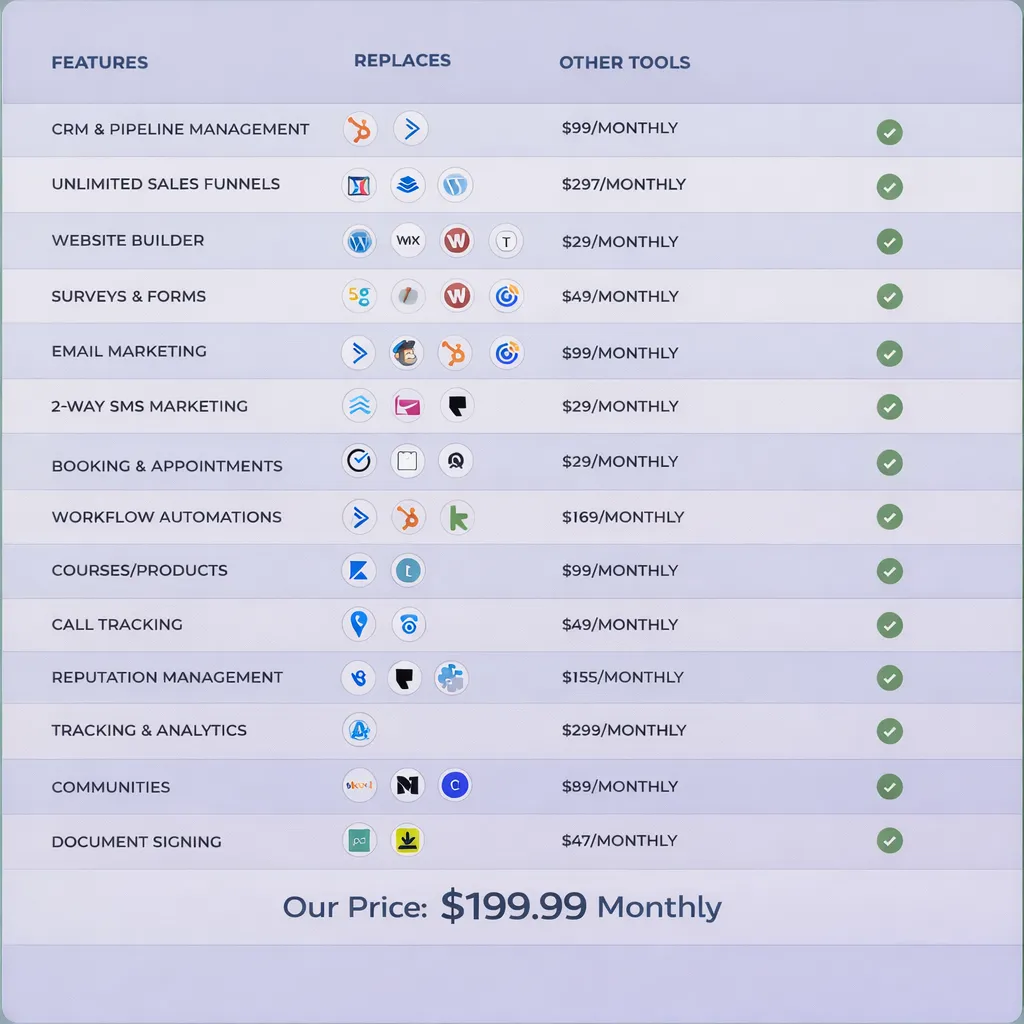Click the green K logo in Workflow Automations

point(457,517)
